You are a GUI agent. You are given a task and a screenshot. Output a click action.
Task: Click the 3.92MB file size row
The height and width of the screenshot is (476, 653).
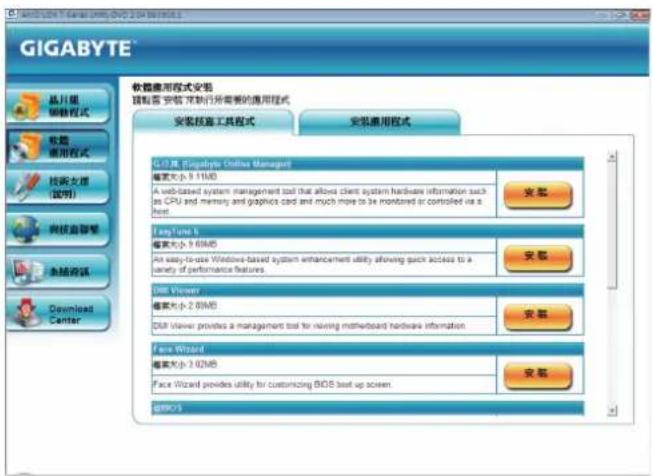pos(324,365)
